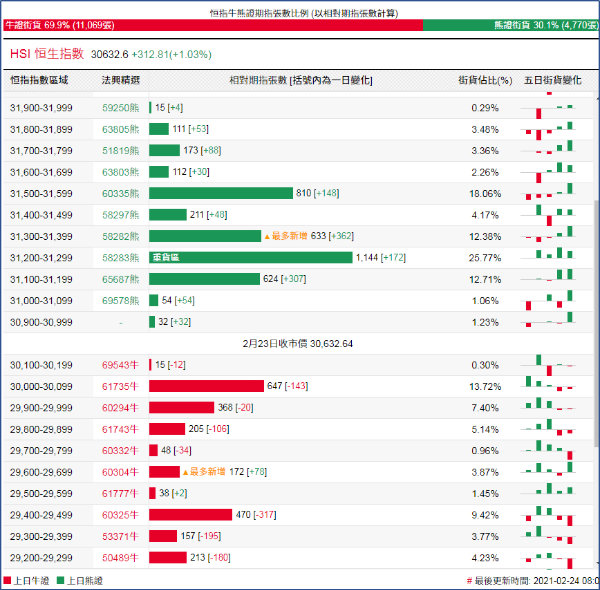Click the 恒指指數區域 column header

point(39,80)
